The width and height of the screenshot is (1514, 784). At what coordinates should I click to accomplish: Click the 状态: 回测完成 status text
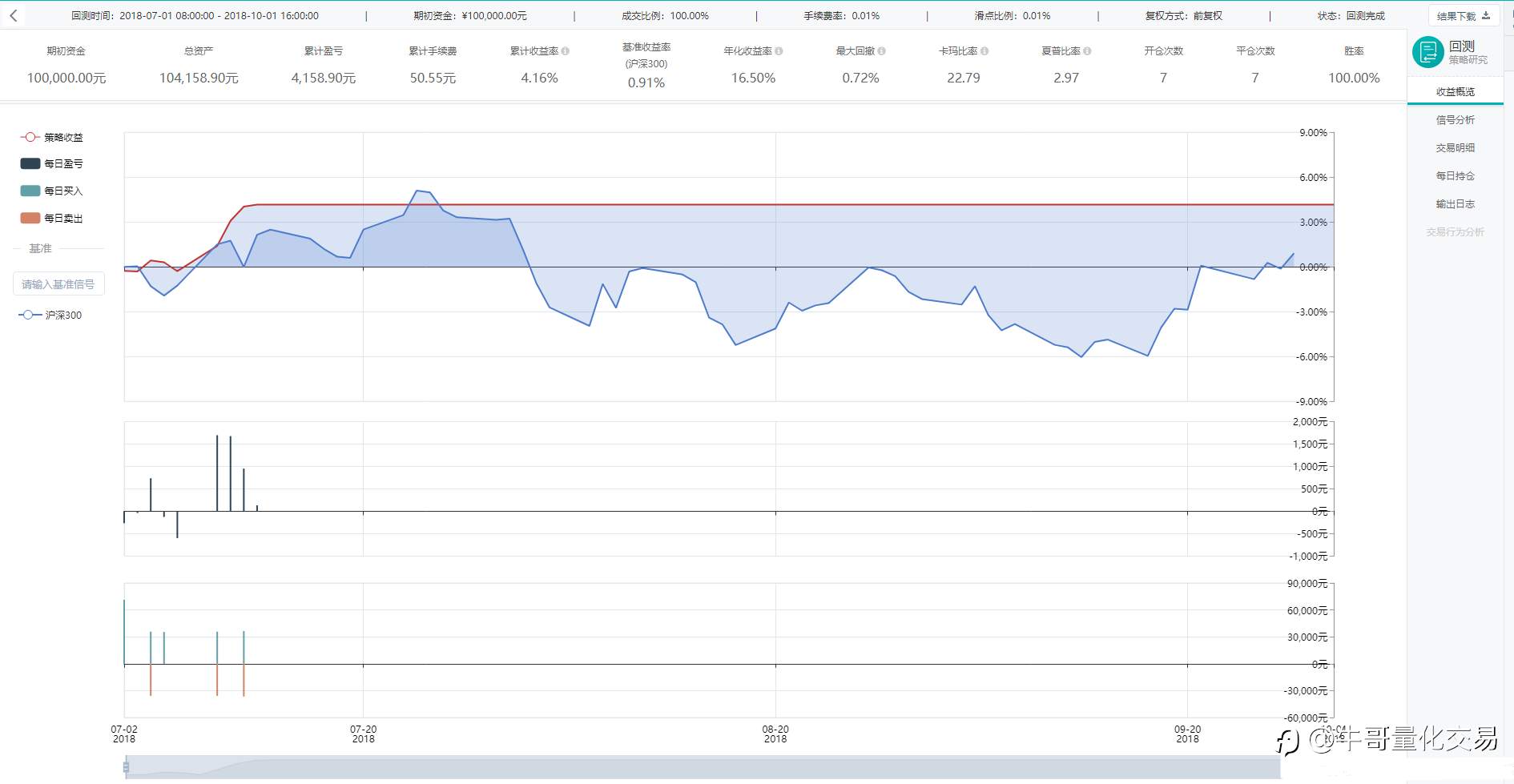pos(1351,15)
